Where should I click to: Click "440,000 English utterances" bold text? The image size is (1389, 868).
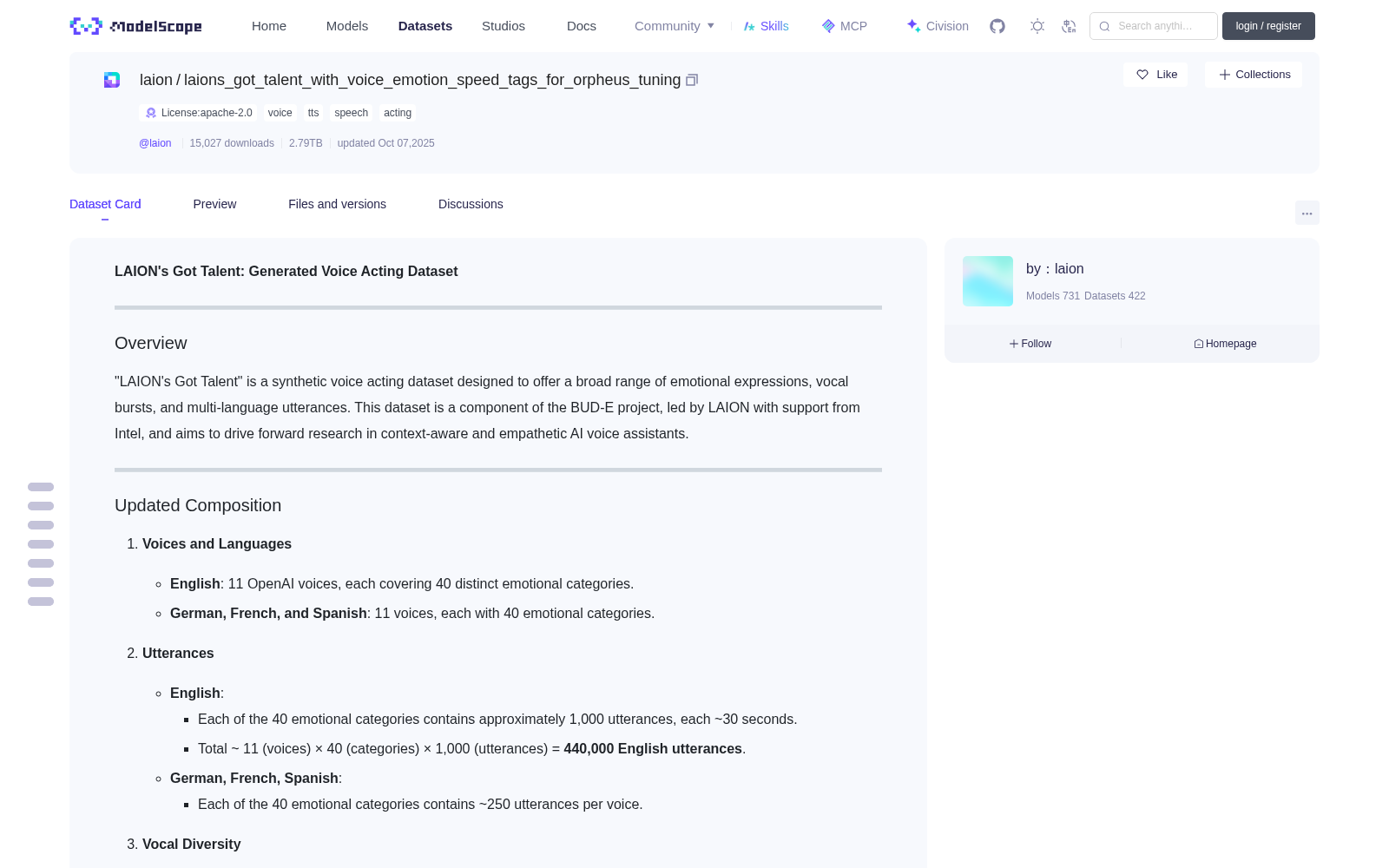(653, 749)
